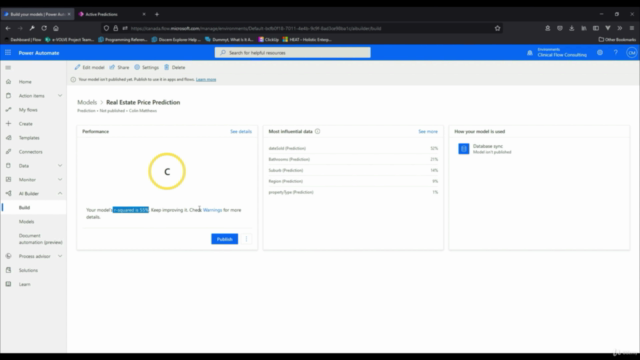Switch to the Active Predictions browser tab
The width and height of the screenshot is (640, 360).
click(x=111, y=14)
